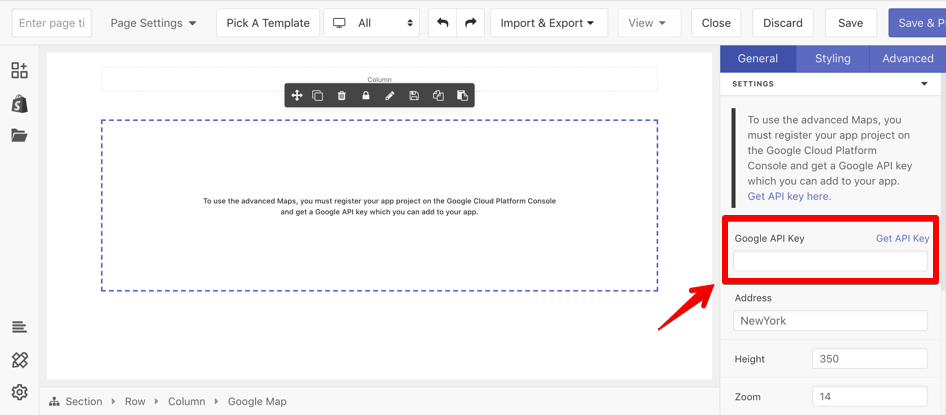Open the device selector showing All
This screenshot has width=946, height=415.
[372, 23]
